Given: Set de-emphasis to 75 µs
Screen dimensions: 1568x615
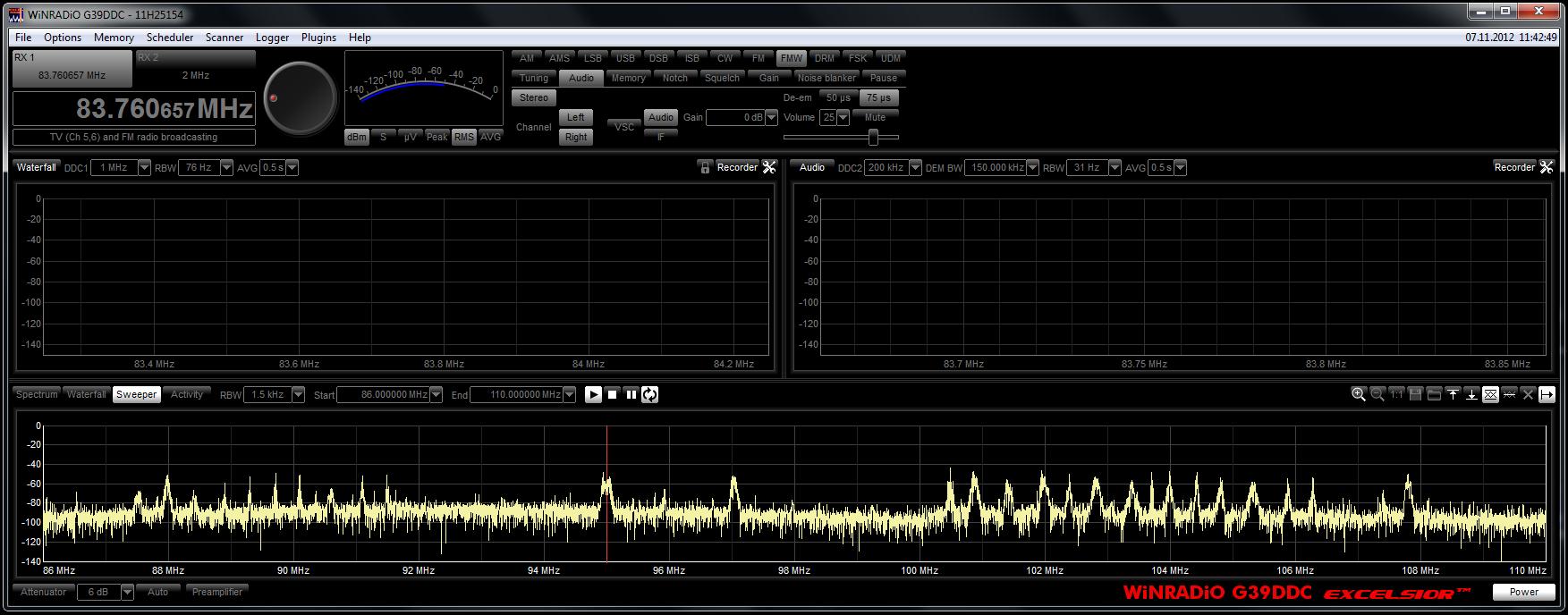Looking at the screenshot, I should [879, 97].
